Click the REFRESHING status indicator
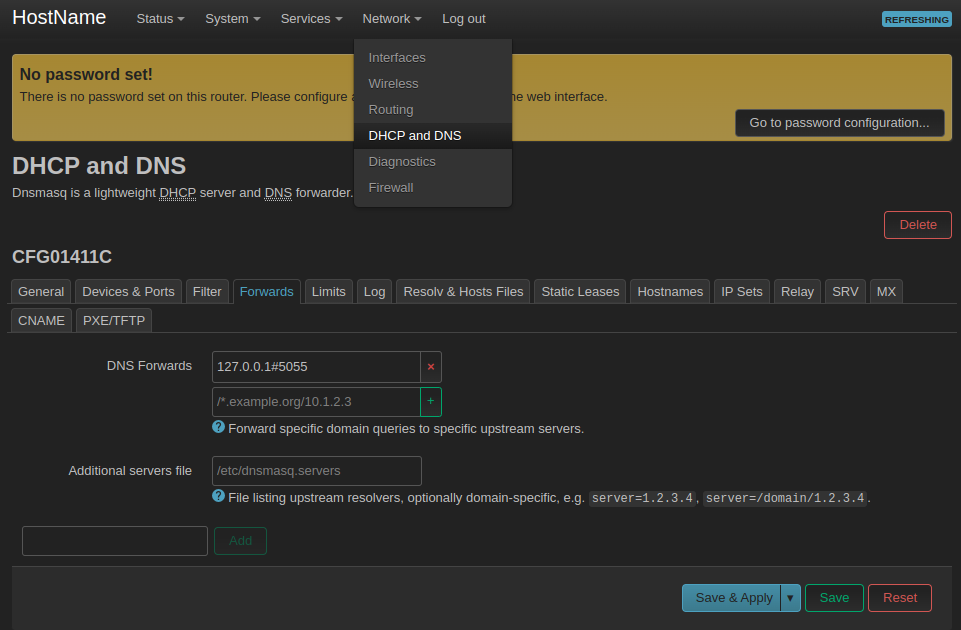The height and width of the screenshot is (630, 961). pos(916,19)
